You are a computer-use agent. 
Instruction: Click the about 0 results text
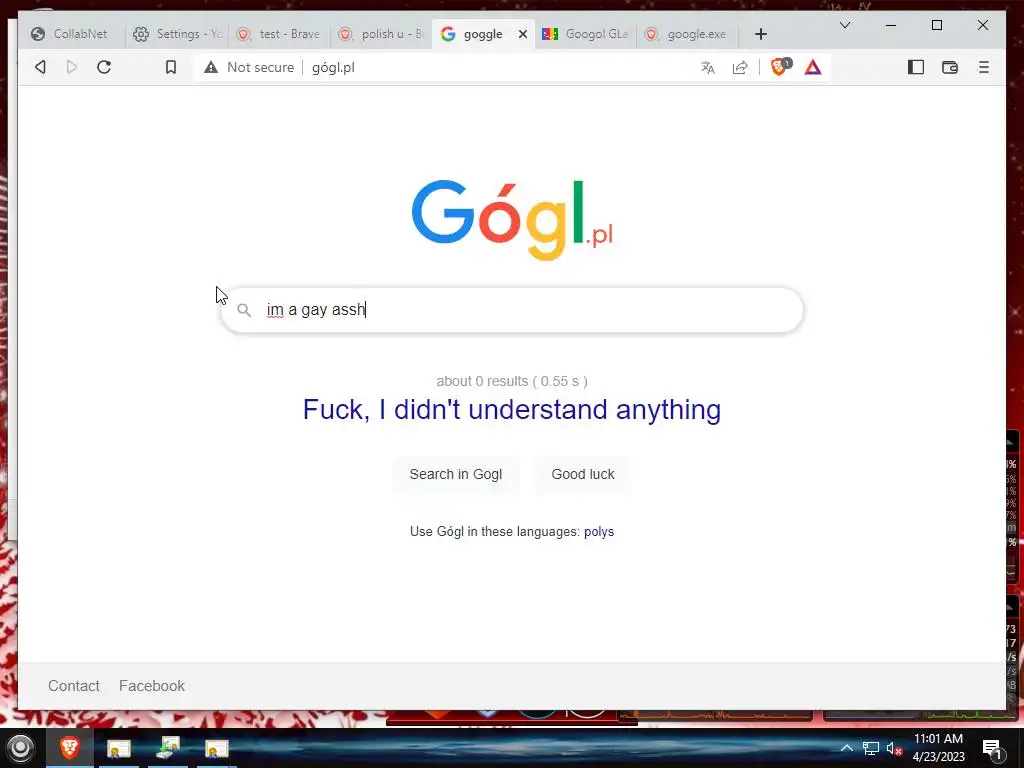tap(512, 381)
